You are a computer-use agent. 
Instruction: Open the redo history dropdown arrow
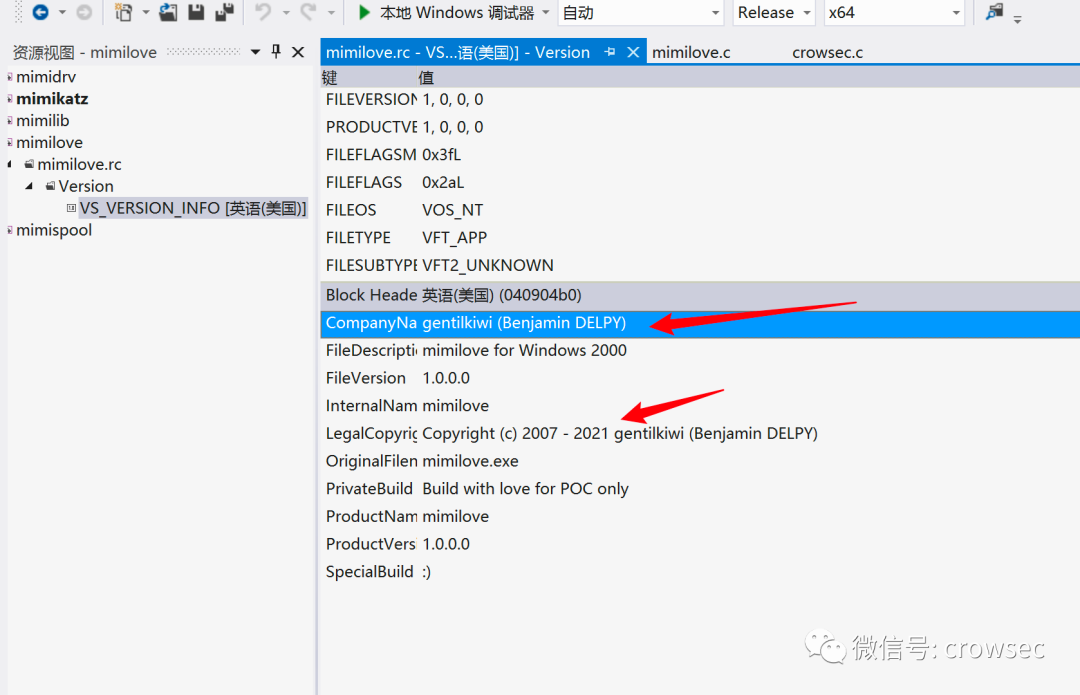pyautogui.click(x=331, y=12)
